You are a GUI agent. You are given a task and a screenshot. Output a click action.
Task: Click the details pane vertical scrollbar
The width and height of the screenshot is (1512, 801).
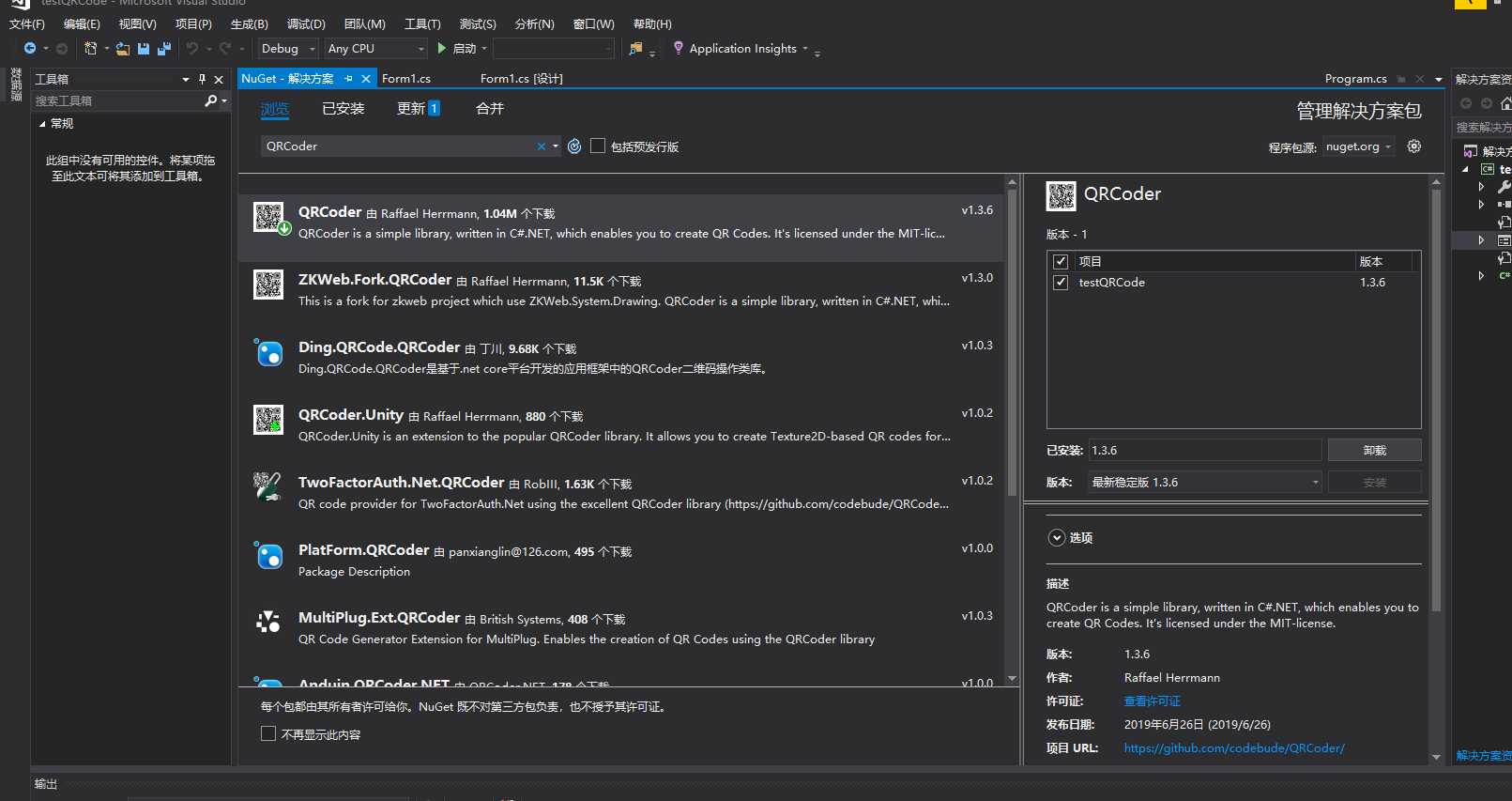(1436, 399)
